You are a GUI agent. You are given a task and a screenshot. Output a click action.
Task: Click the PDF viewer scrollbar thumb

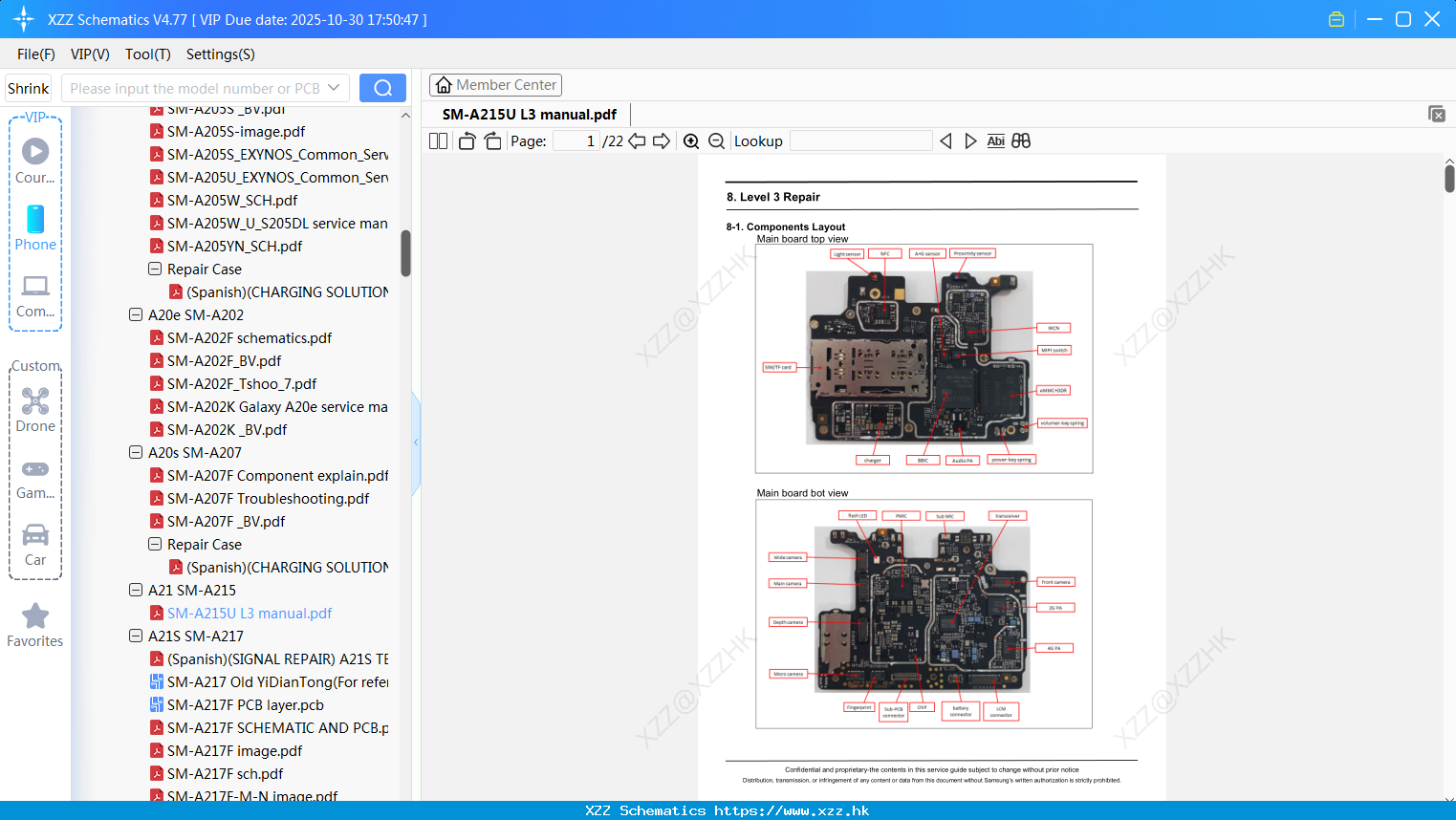pyautogui.click(x=1449, y=178)
